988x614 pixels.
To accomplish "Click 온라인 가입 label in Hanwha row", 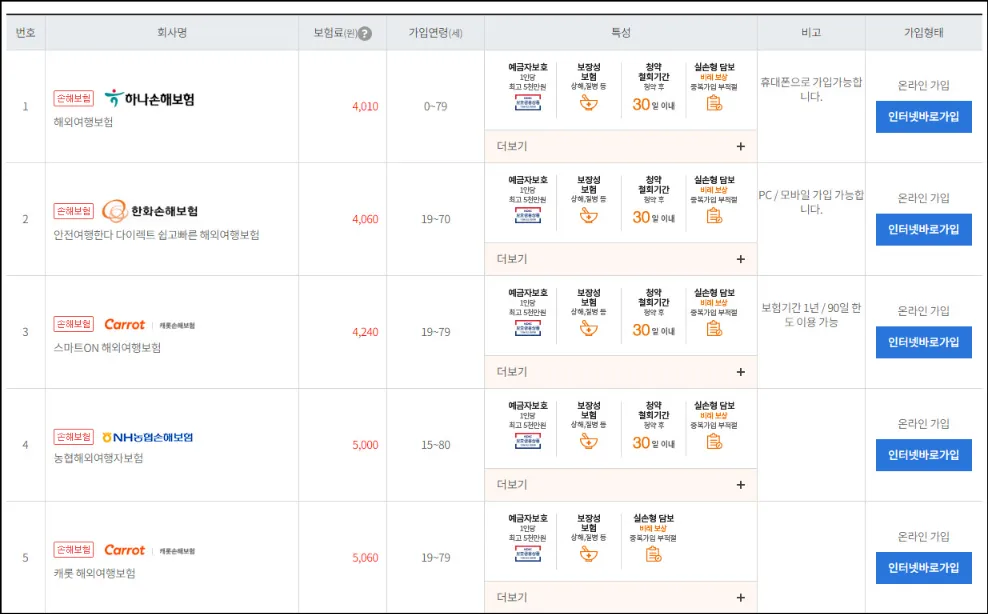I will pos(924,198).
